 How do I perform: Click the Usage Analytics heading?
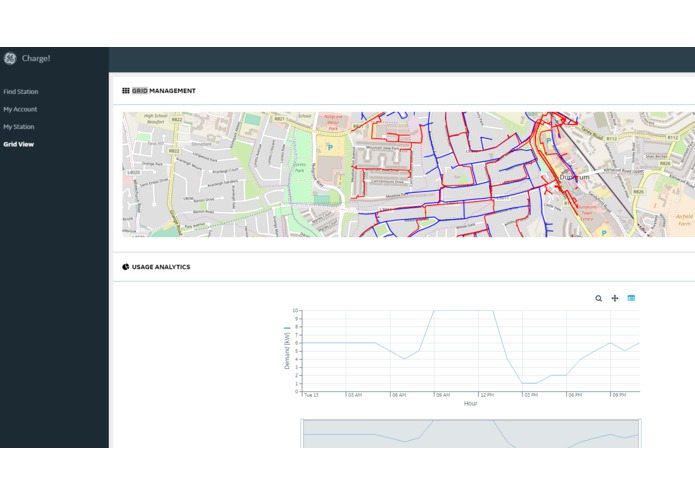(161, 267)
